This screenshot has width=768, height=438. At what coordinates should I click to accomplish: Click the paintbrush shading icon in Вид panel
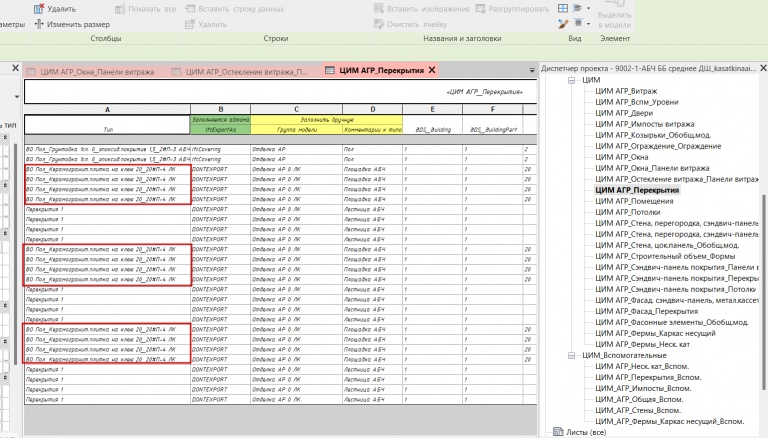click(563, 23)
